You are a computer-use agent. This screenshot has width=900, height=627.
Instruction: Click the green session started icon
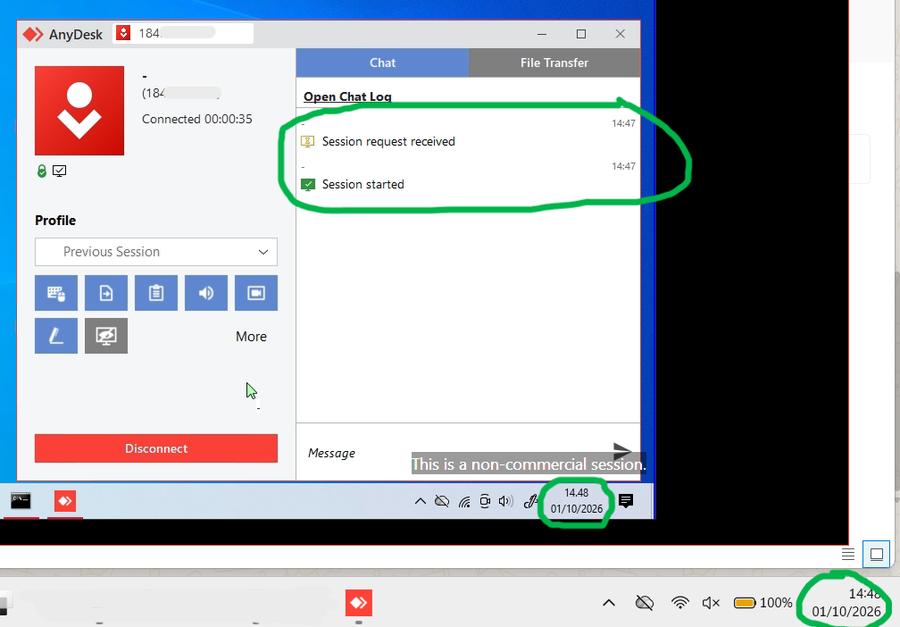(x=308, y=184)
